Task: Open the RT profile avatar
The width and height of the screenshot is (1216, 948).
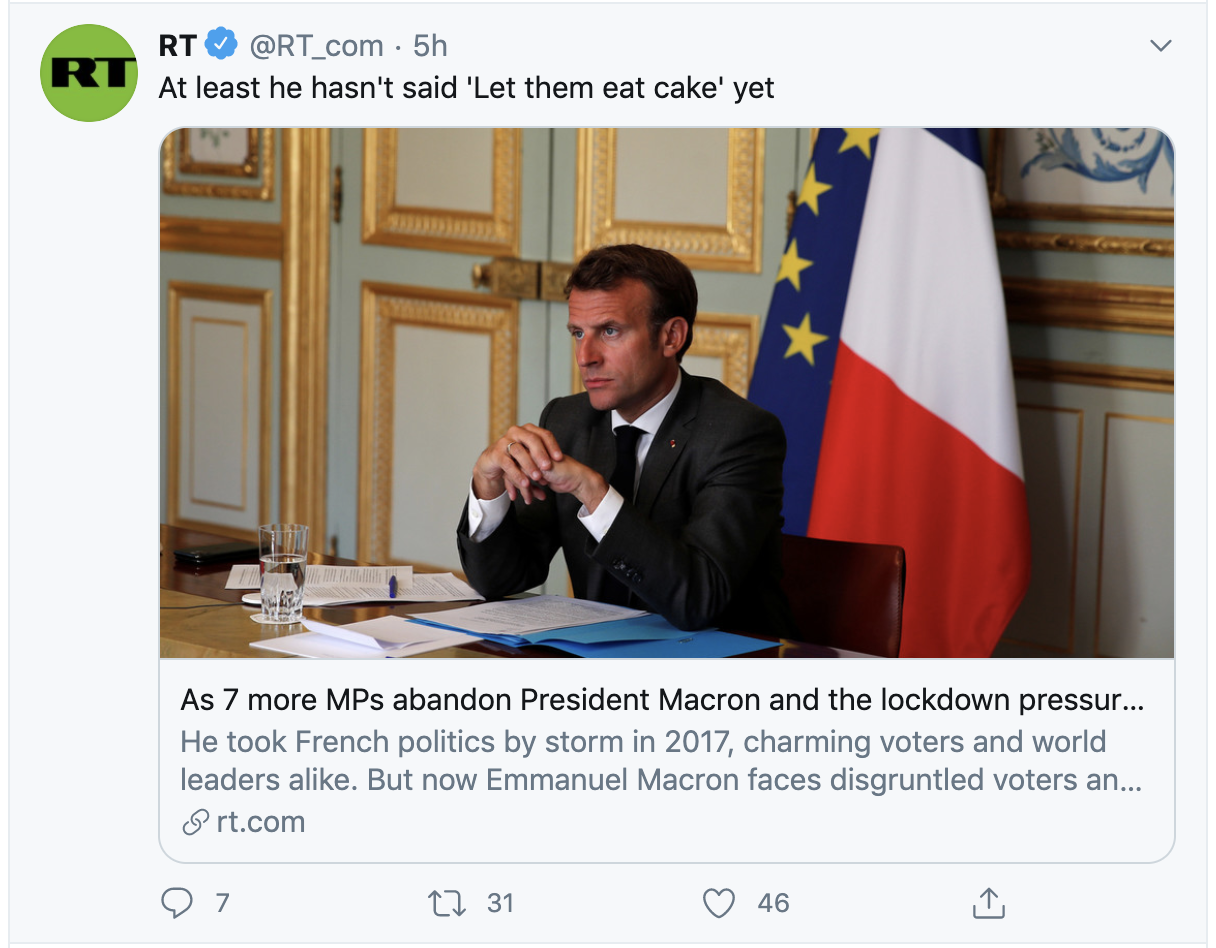Action: 88,73
